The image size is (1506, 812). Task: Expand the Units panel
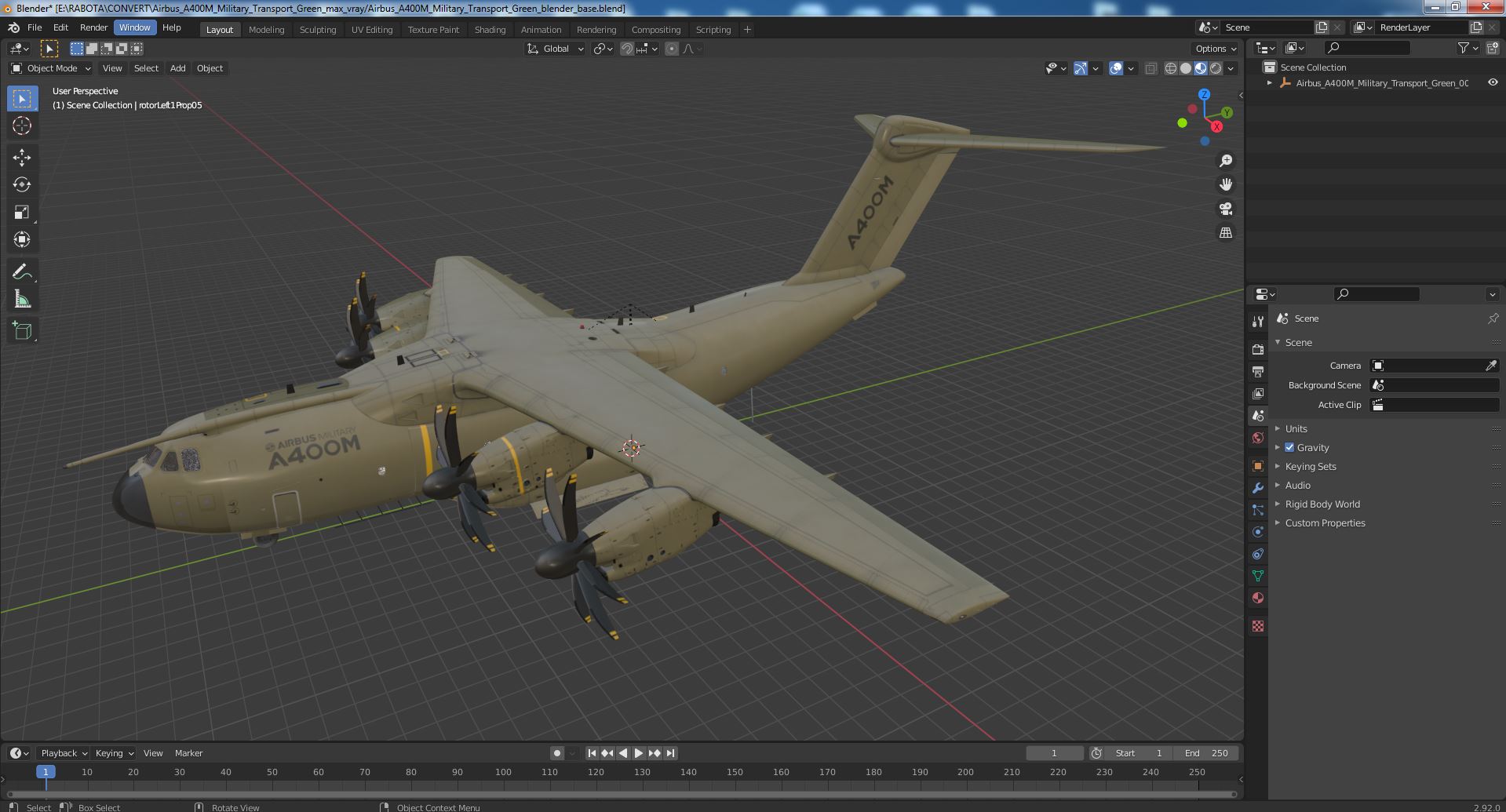pos(1296,428)
